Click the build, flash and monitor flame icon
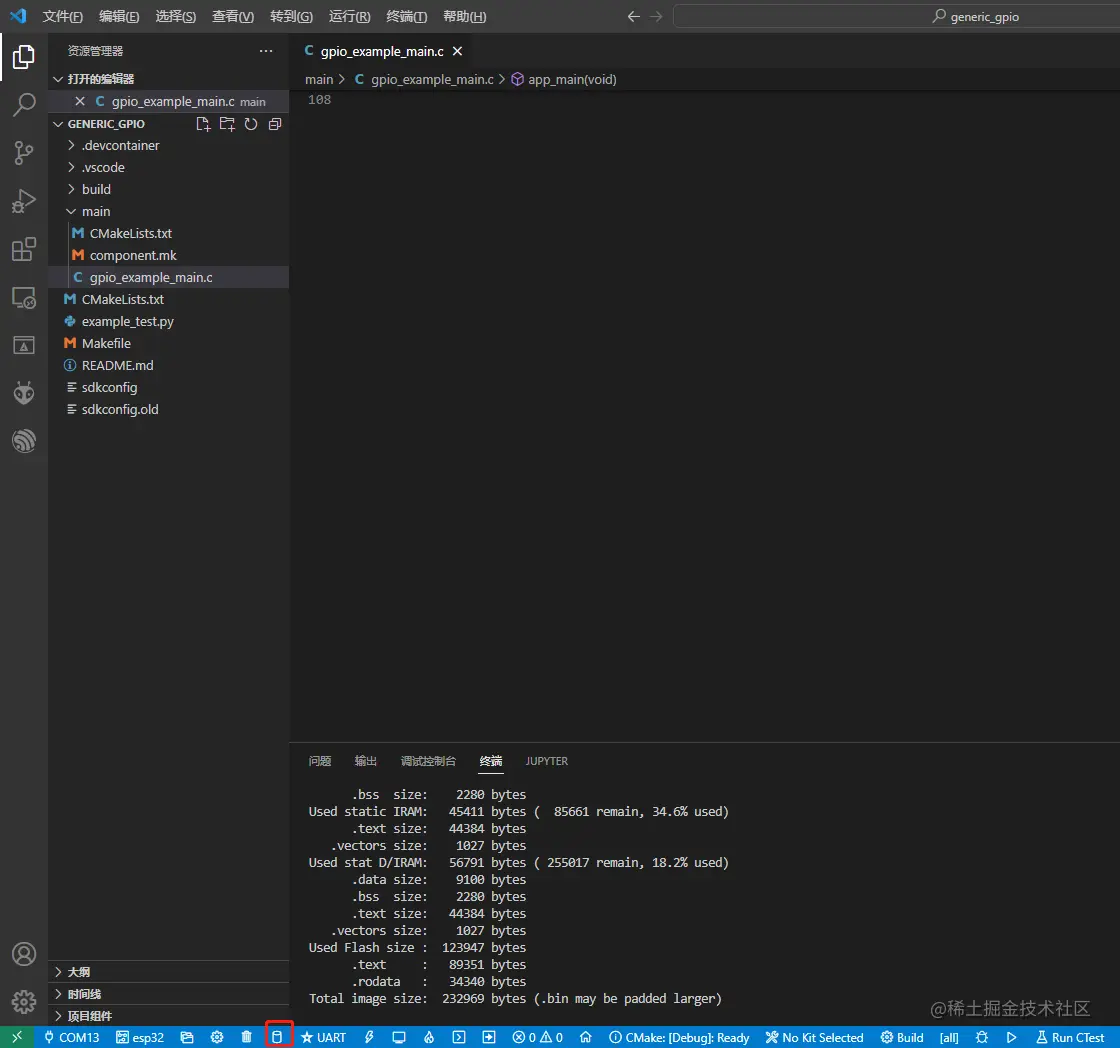 [429, 1037]
